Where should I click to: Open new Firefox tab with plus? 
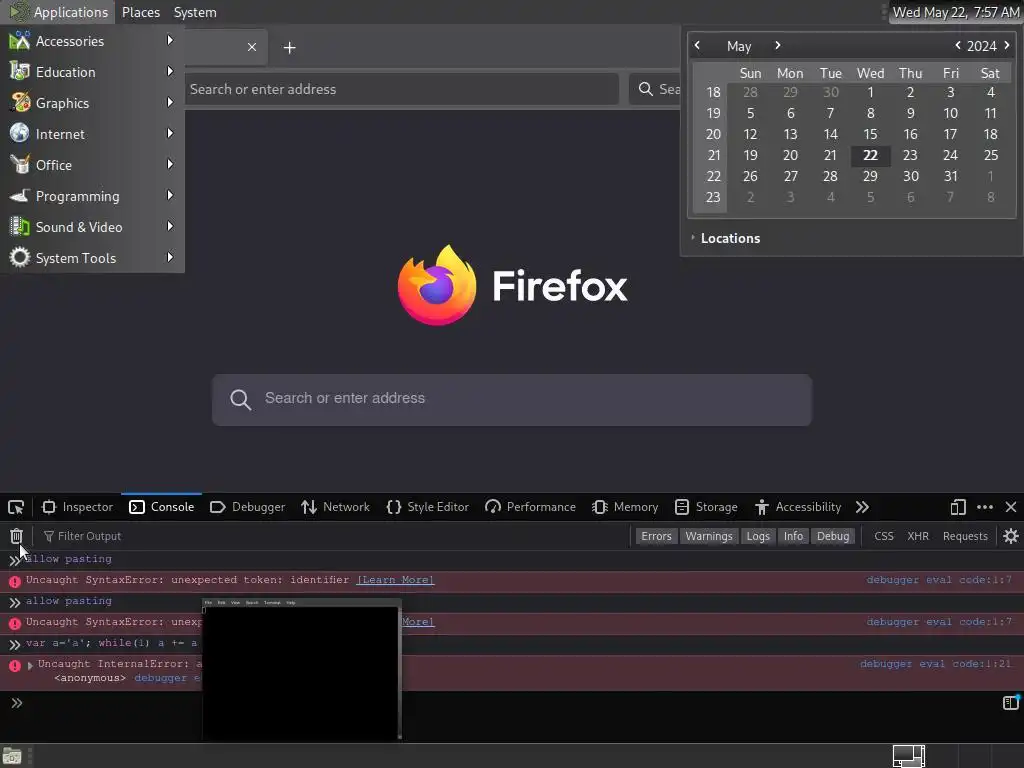click(289, 48)
